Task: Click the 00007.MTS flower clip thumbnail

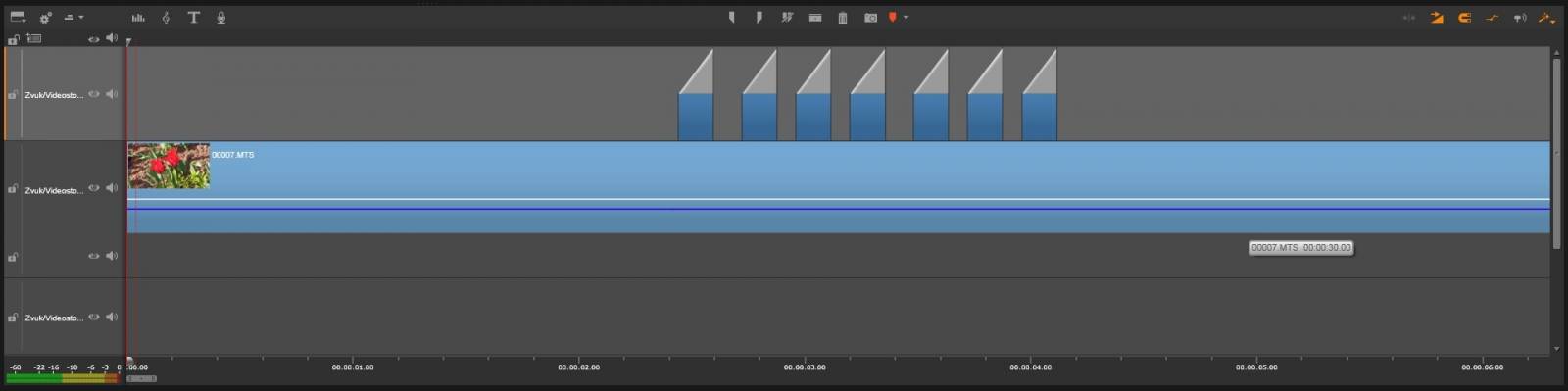Action: point(169,166)
